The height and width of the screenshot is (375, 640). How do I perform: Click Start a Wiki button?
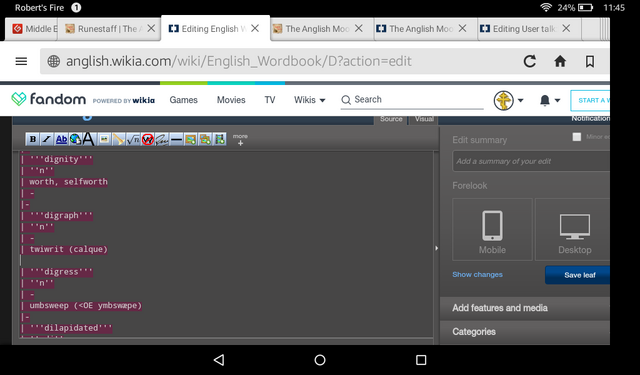[x=590, y=100]
